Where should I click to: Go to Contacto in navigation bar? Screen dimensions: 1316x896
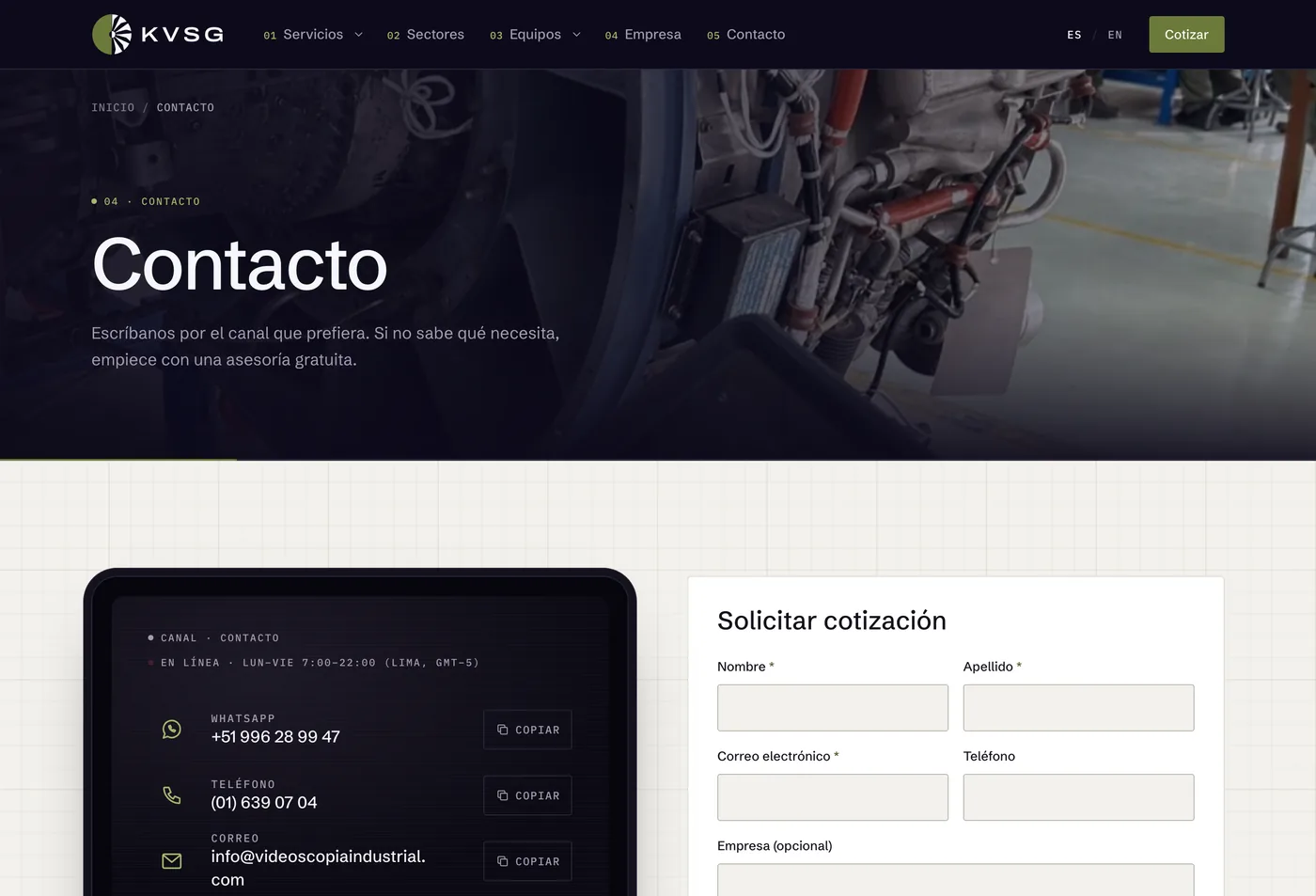coord(745,35)
